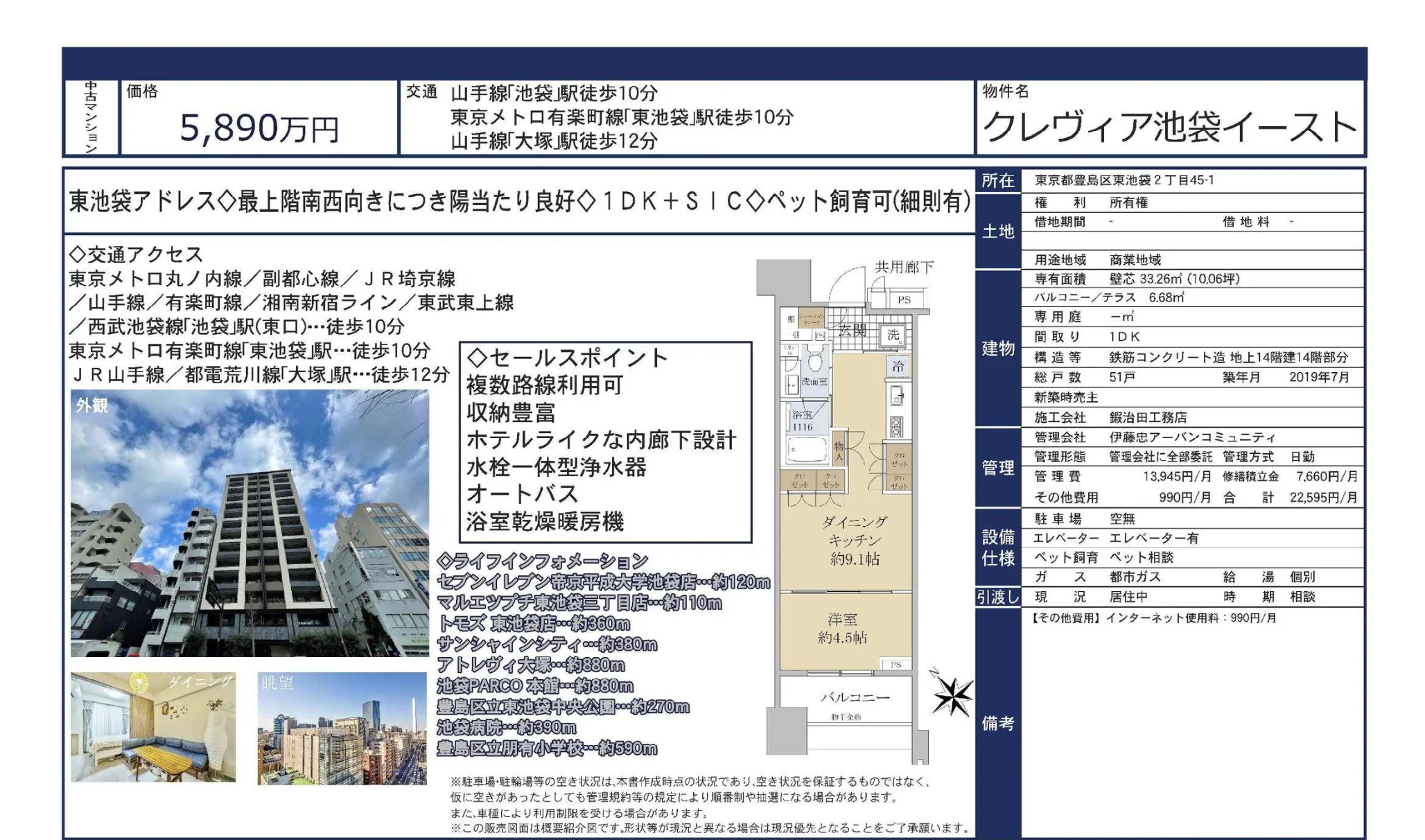Select the 洗 washing machine space symbol
Image resolution: width=1425 pixels, height=840 pixels.
(893, 335)
